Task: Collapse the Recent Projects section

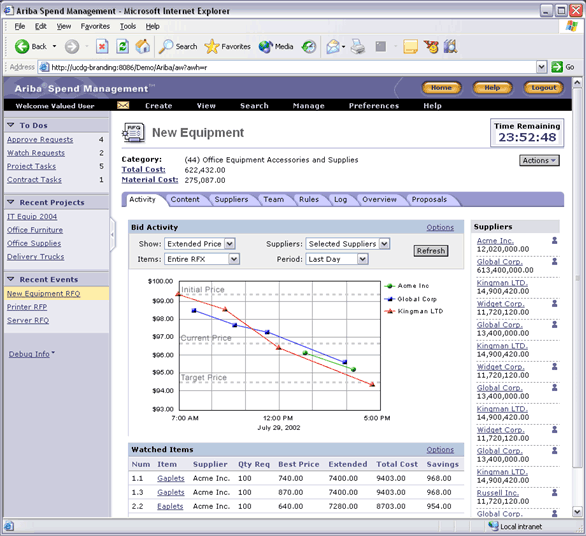Action: pos(11,202)
